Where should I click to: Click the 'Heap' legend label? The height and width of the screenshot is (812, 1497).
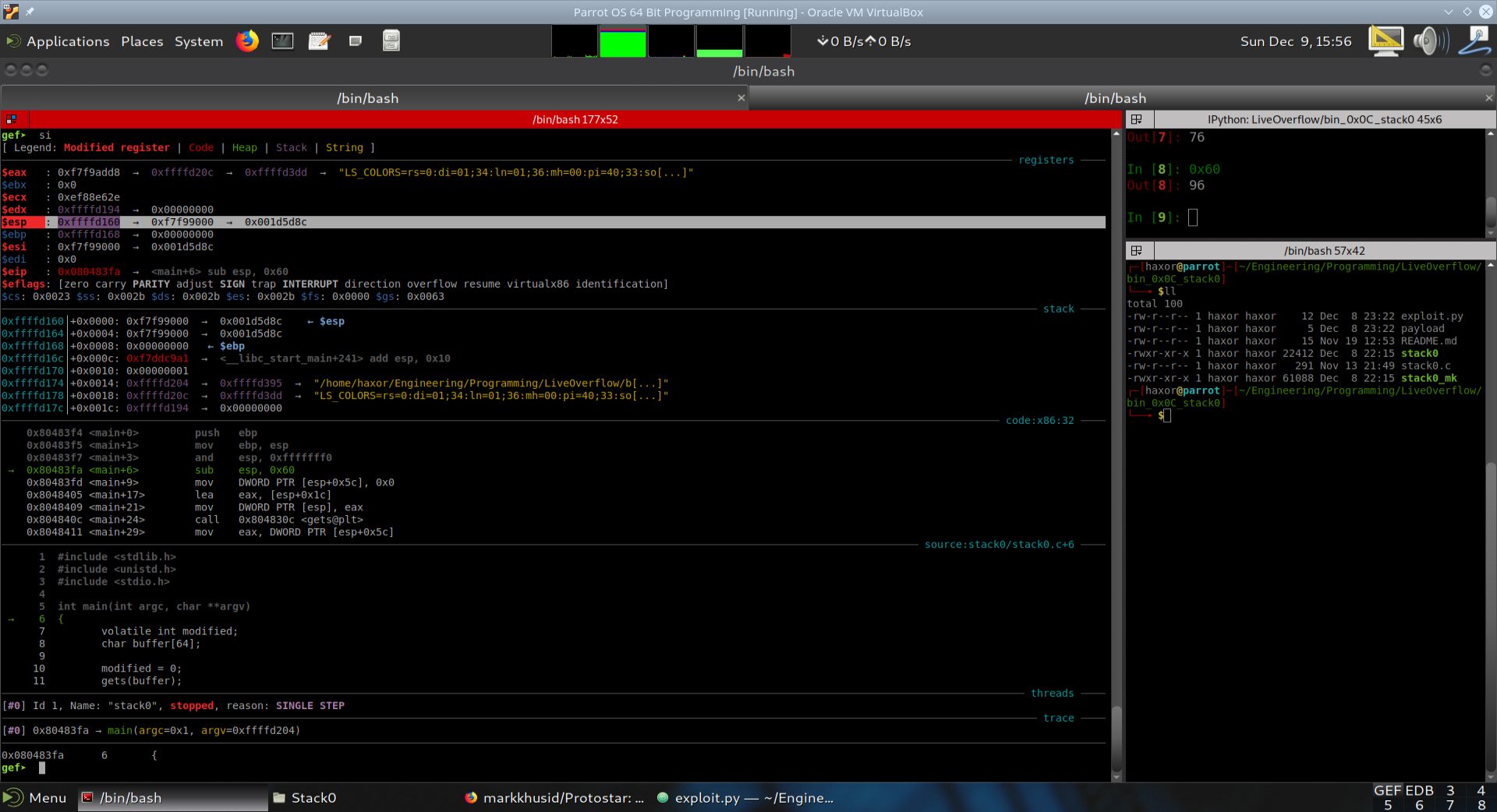(244, 147)
